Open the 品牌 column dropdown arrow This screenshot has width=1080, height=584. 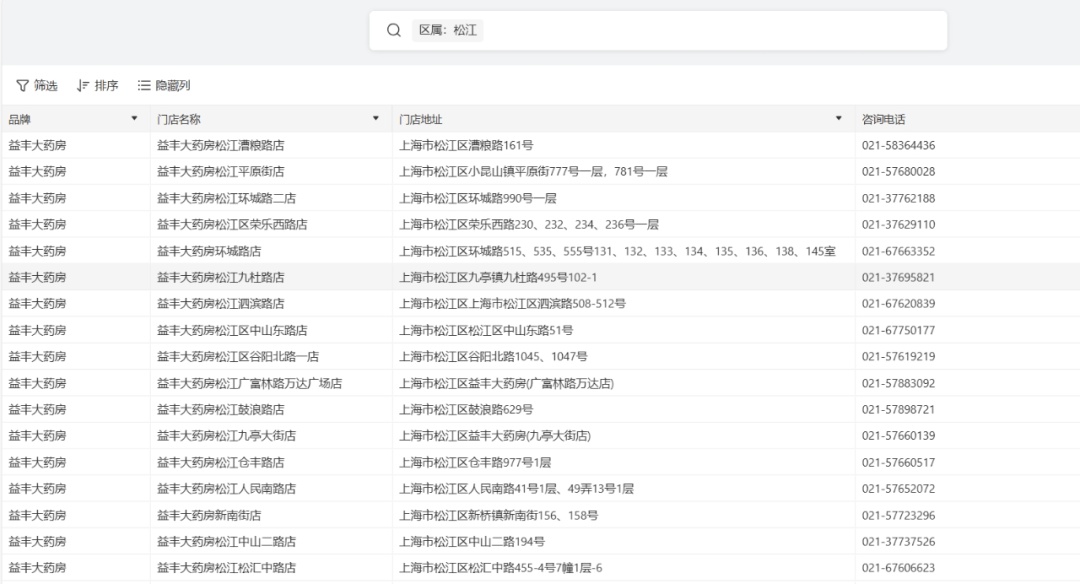coord(135,119)
